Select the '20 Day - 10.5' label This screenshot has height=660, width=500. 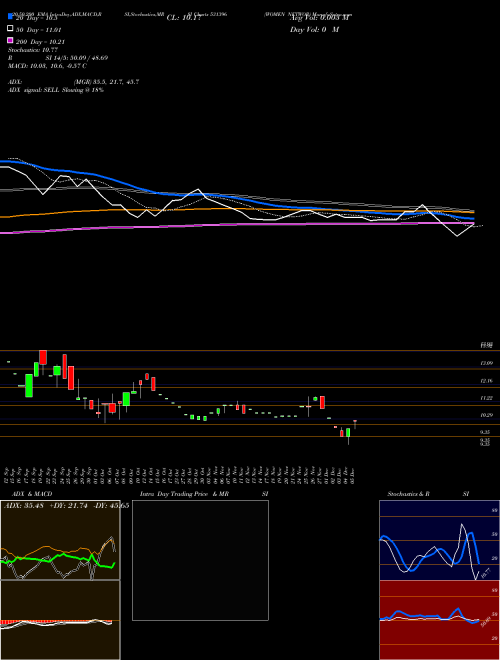click(36, 18)
